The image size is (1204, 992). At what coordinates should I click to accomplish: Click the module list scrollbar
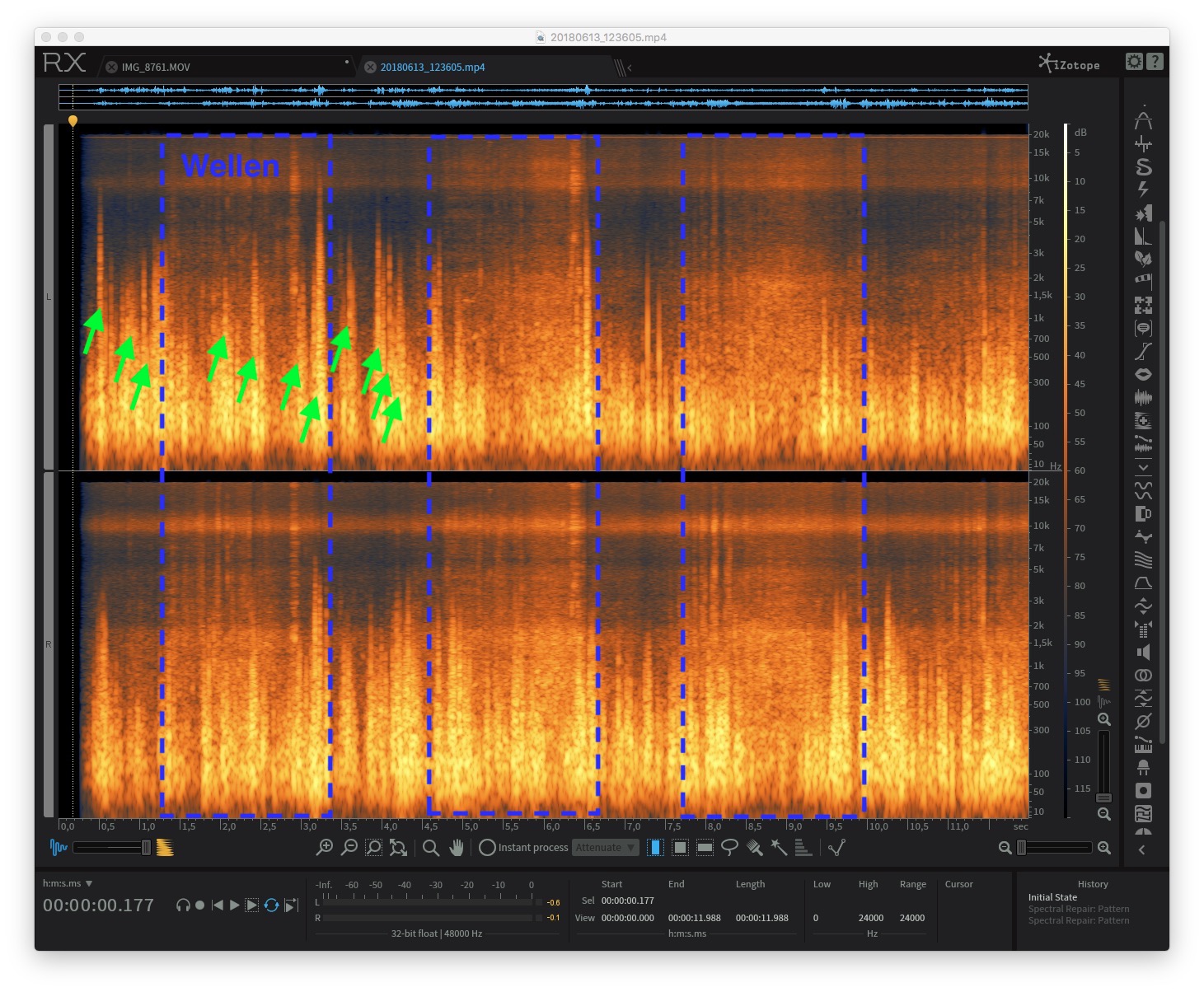[1162, 482]
